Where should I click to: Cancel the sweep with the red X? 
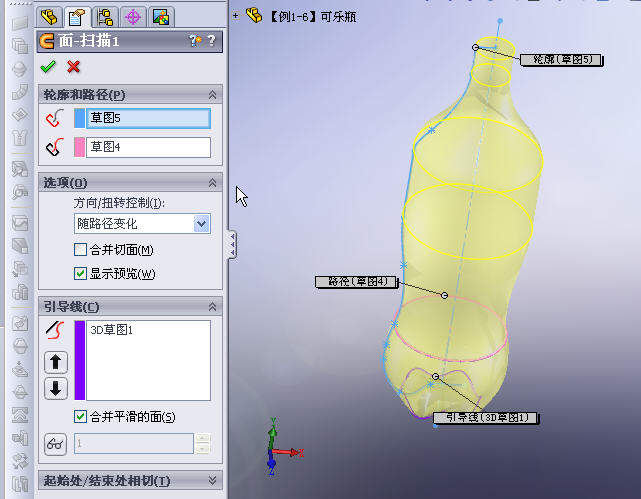pyautogui.click(x=74, y=67)
